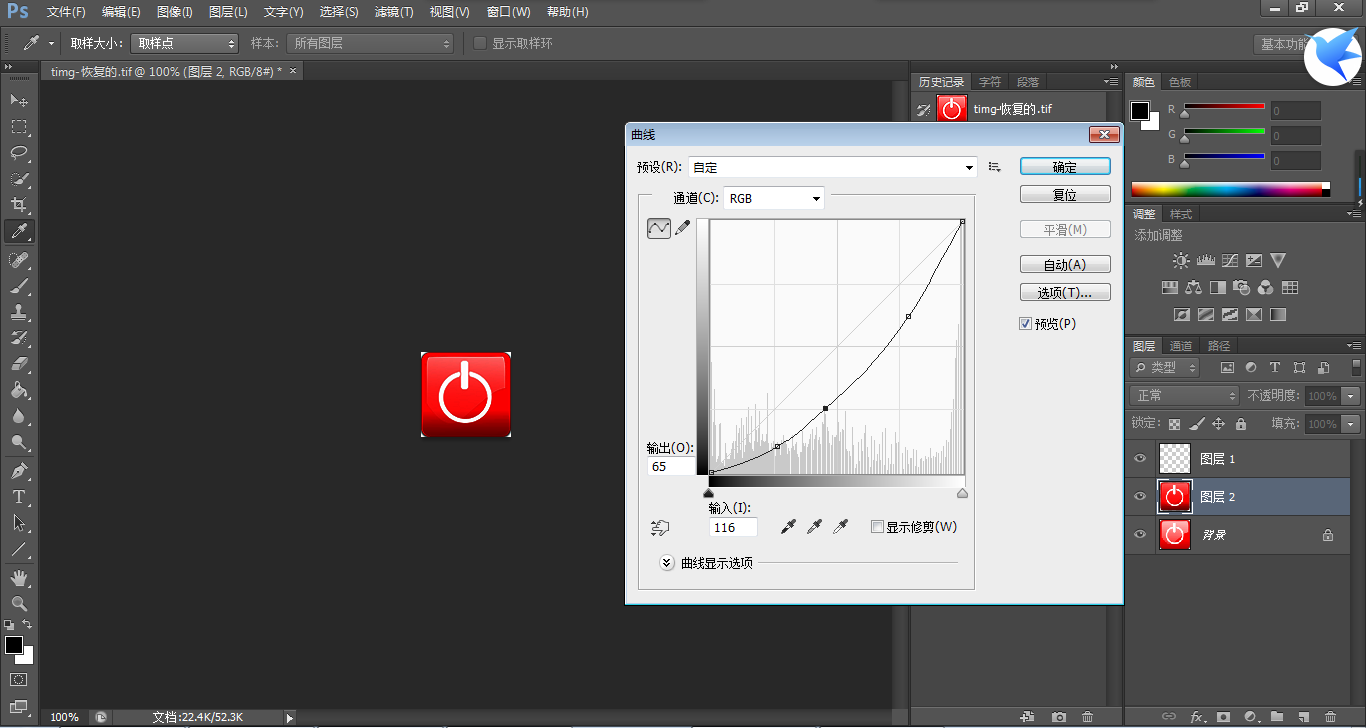Image resolution: width=1366 pixels, height=728 pixels.
Task: Pick the white point eyedropper in Curves
Action: (x=841, y=526)
